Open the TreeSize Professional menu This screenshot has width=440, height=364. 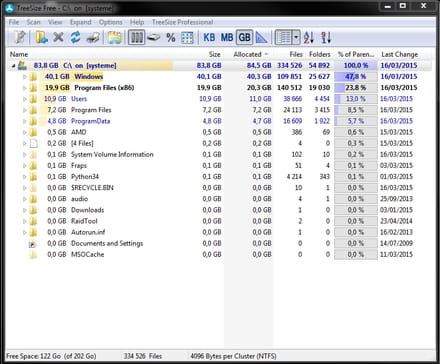pyautogui.click(x=182, y=22)
